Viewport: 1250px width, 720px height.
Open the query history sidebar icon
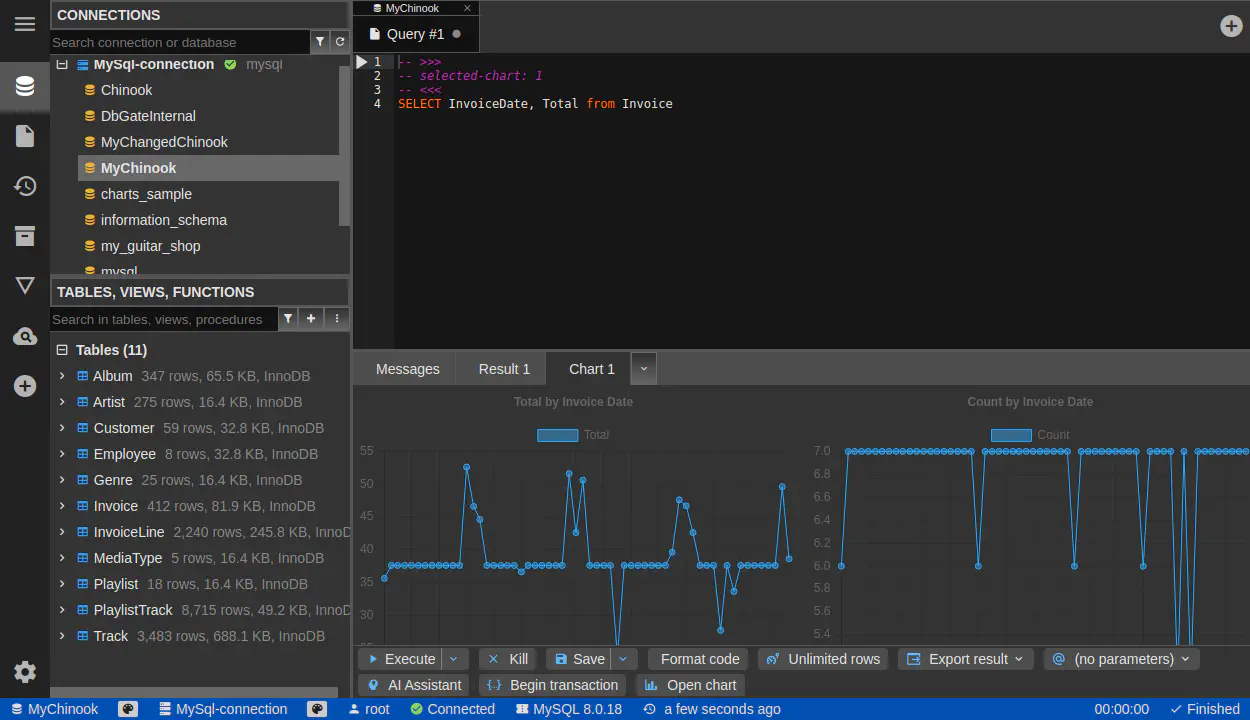click(25, 186)
